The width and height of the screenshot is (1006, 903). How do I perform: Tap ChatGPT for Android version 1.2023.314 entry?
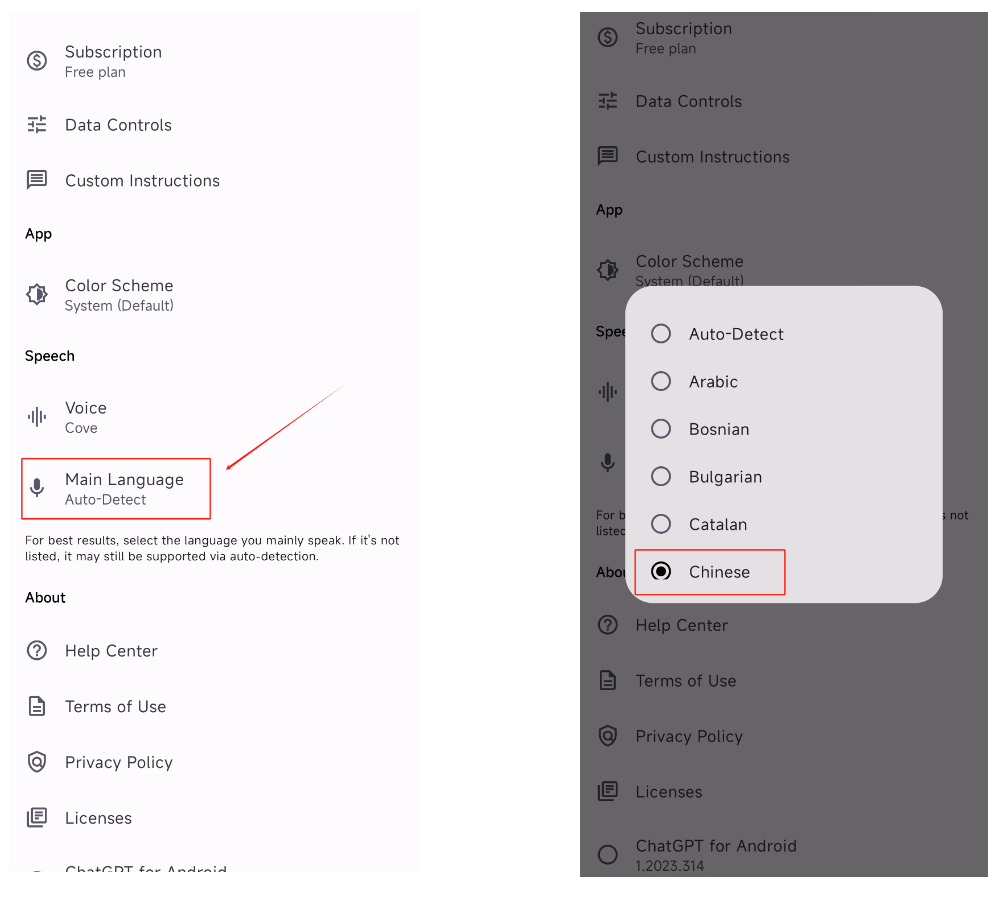[x=716, y=854]
